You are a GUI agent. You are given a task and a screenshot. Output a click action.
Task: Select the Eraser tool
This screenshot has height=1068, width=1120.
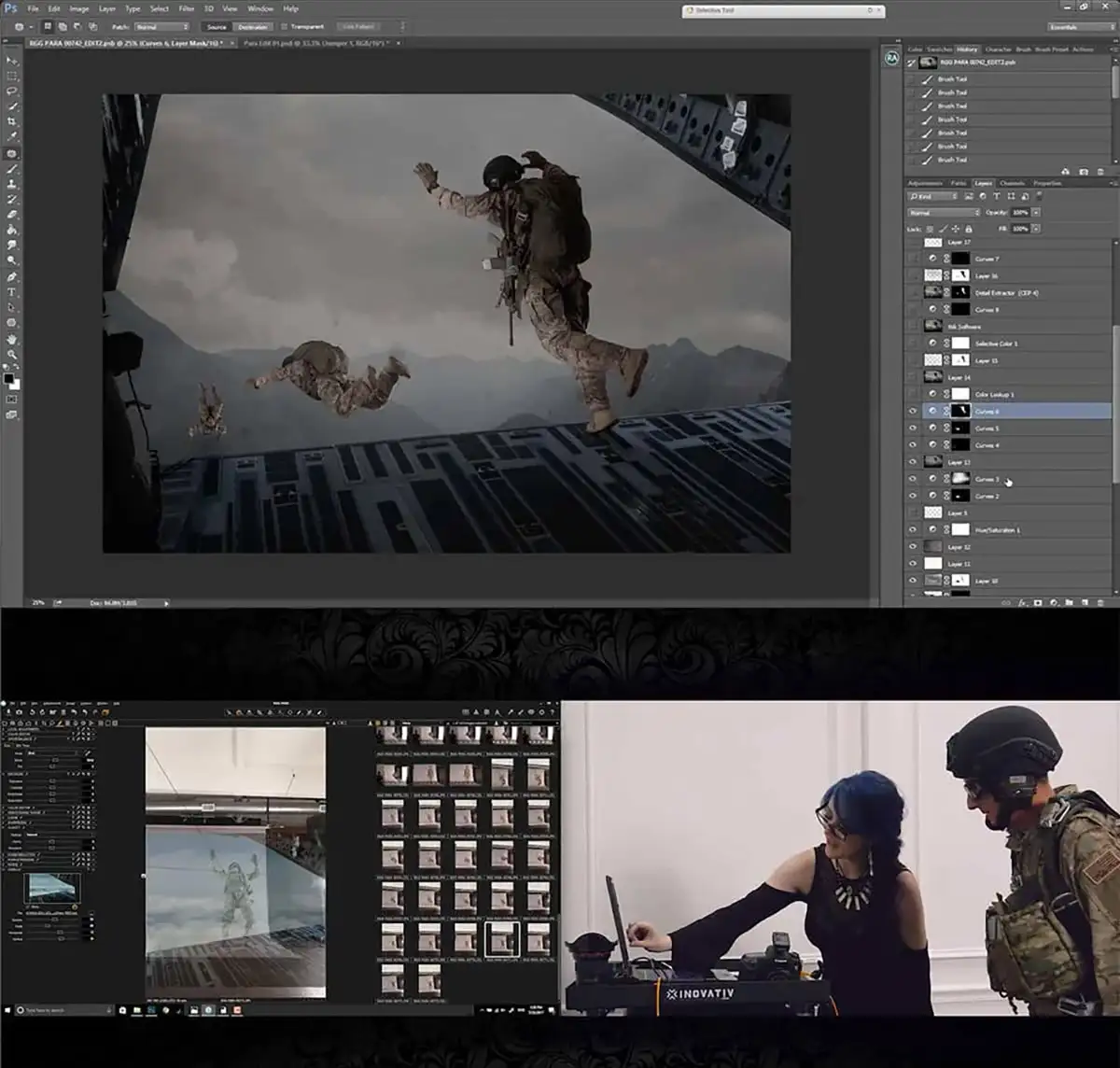[x=12, y=215]
